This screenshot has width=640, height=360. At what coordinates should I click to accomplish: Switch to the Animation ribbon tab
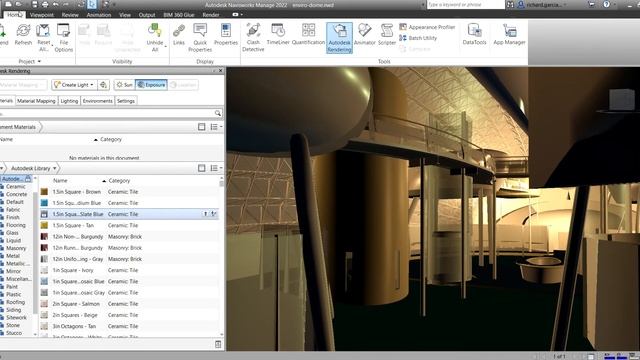tap(98, 15)
